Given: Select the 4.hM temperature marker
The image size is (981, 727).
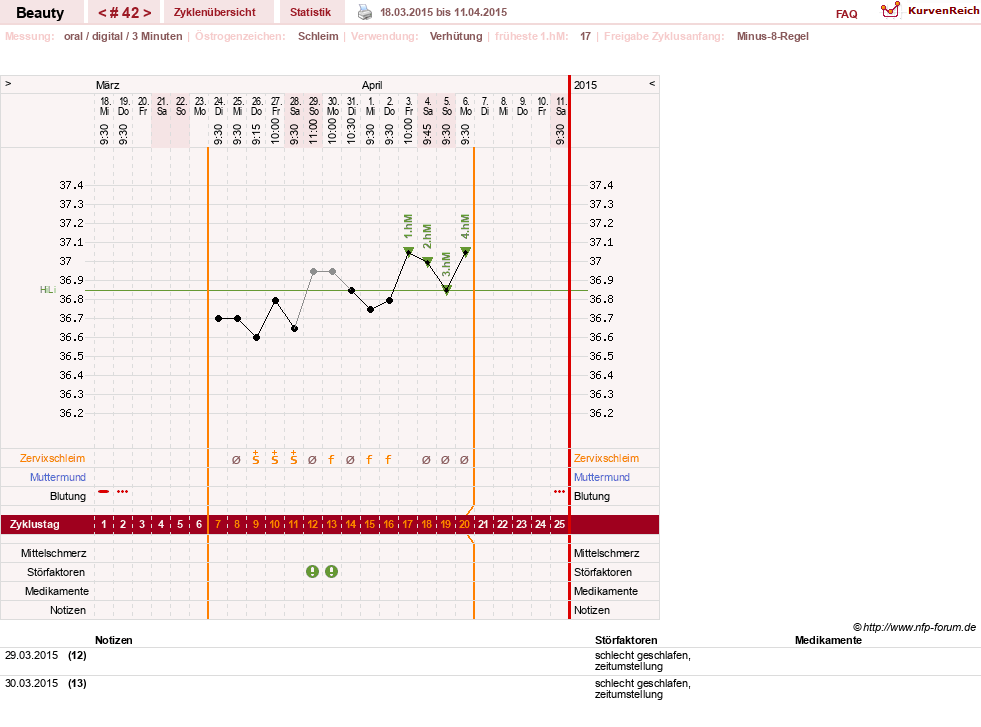Looking at the screenshot, I should click(x=465, y=251).
